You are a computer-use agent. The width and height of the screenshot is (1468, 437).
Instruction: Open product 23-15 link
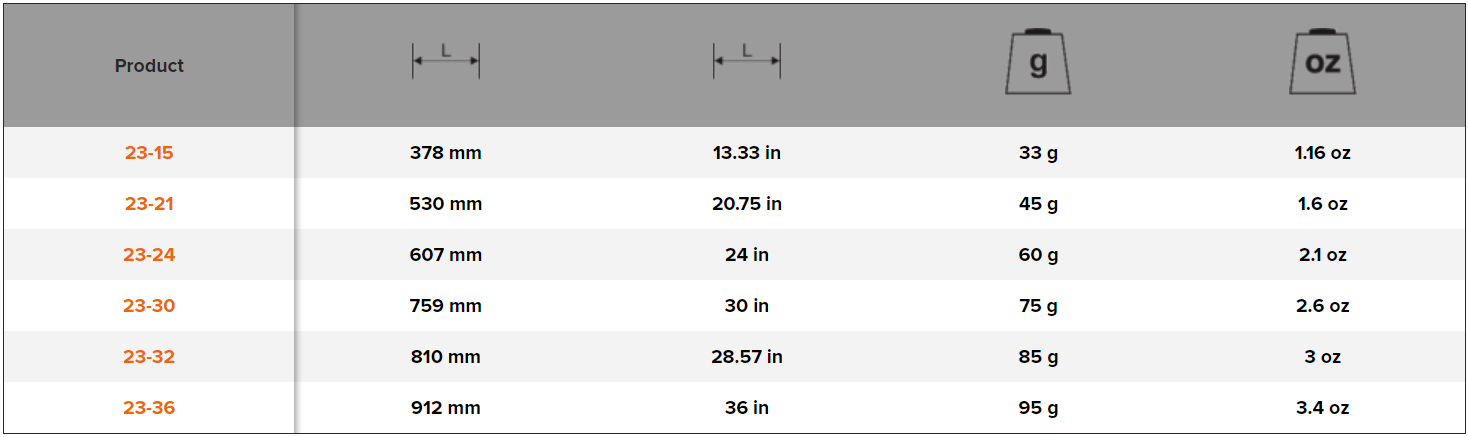click(149, 153)
